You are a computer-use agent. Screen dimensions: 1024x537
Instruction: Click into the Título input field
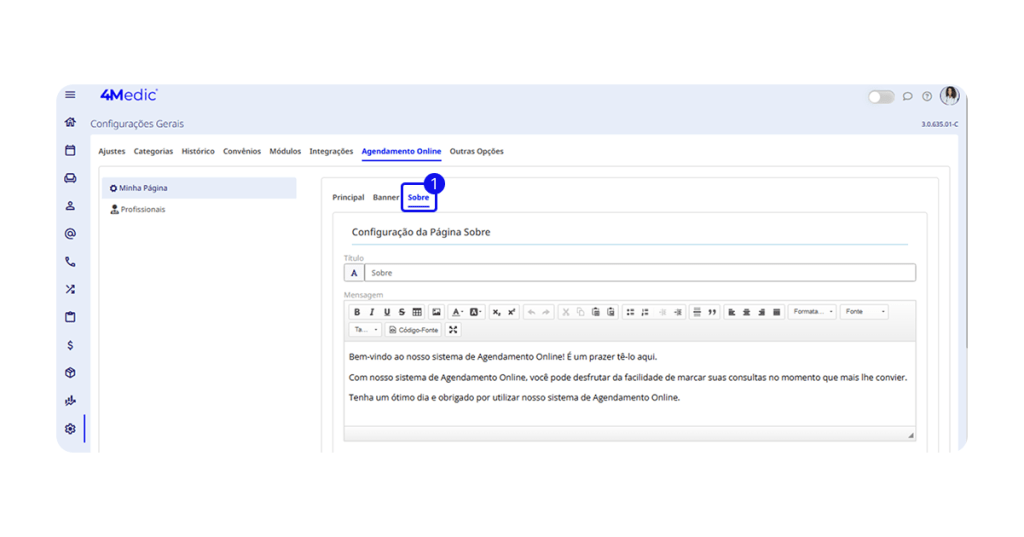coord(638,273)
